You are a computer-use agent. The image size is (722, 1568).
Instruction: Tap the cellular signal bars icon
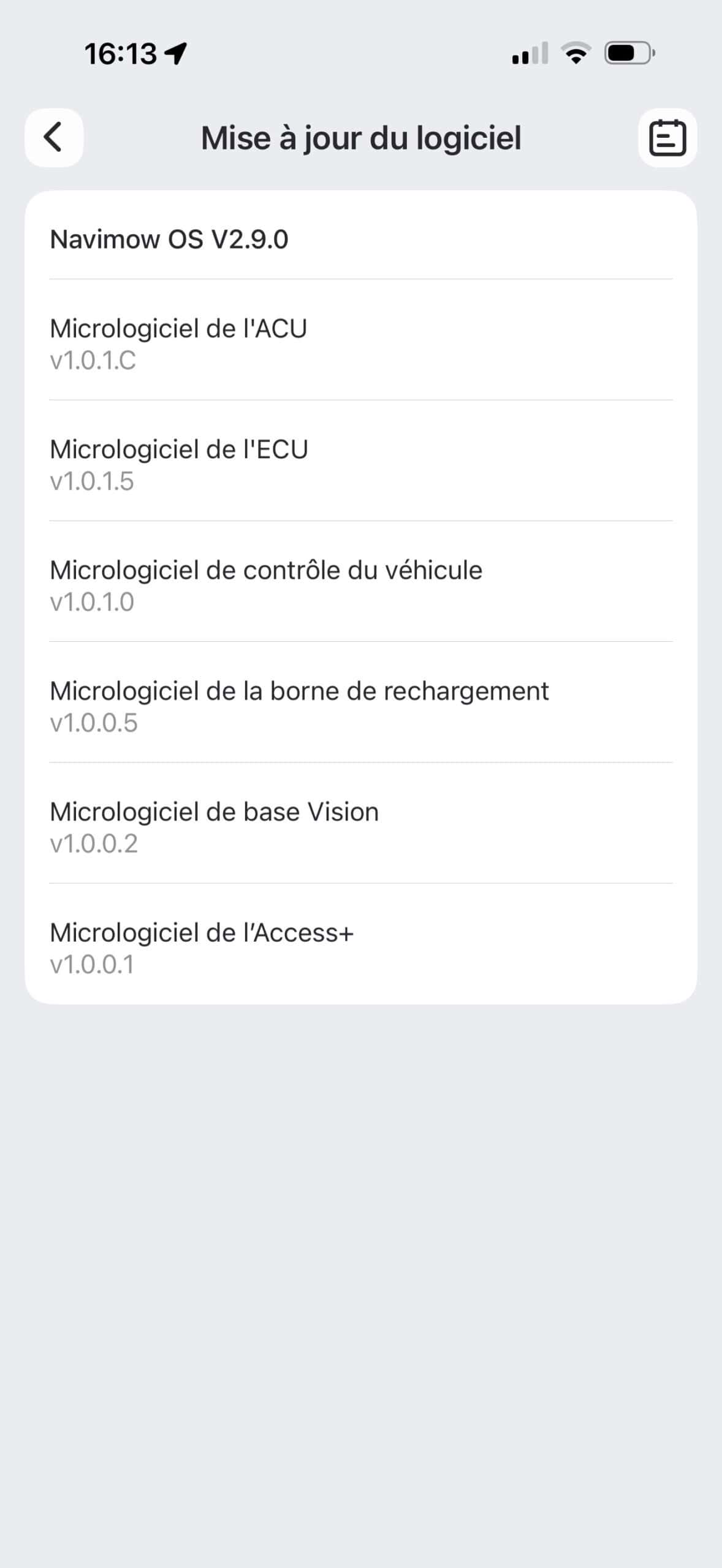[x=530, y=54]
